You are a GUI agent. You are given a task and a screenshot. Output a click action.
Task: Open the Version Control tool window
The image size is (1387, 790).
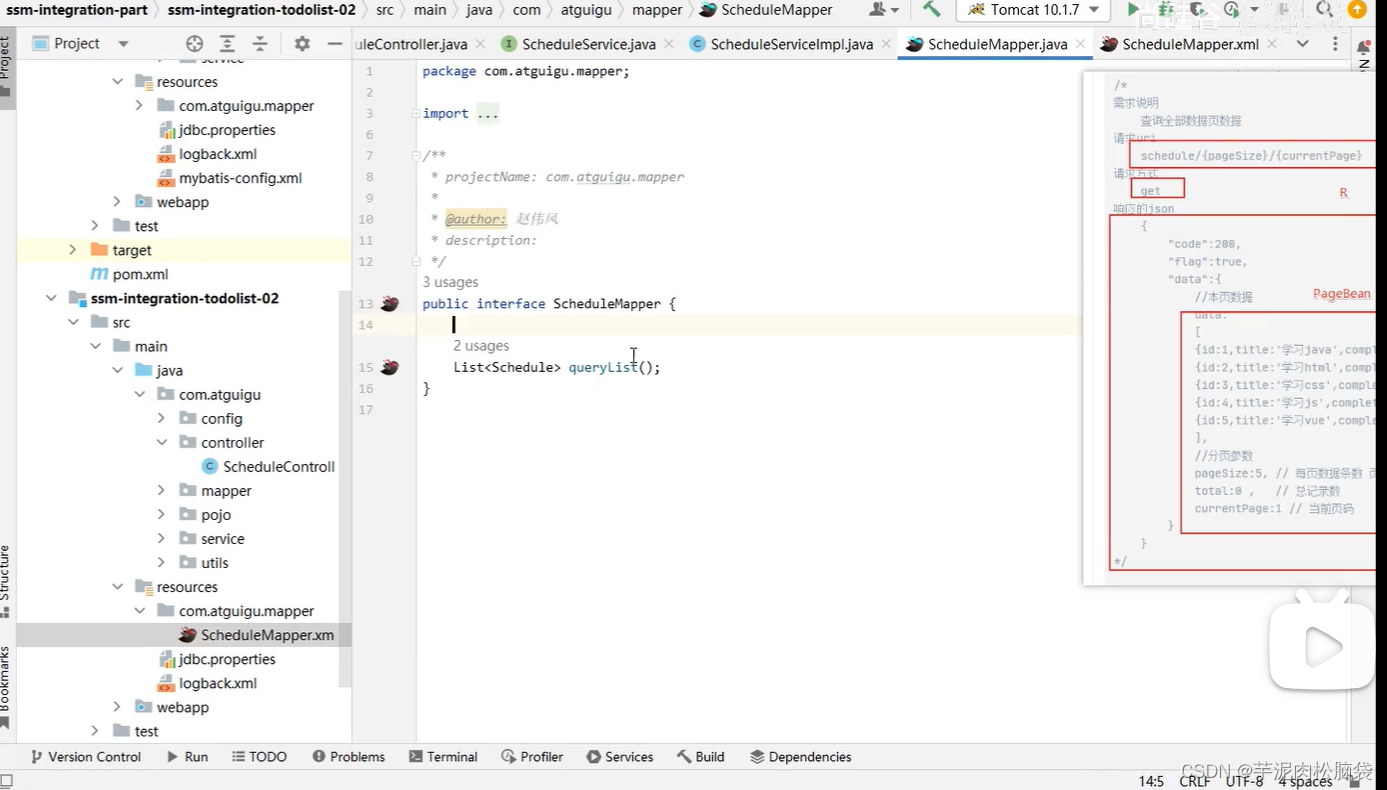(x=85, y=757)
